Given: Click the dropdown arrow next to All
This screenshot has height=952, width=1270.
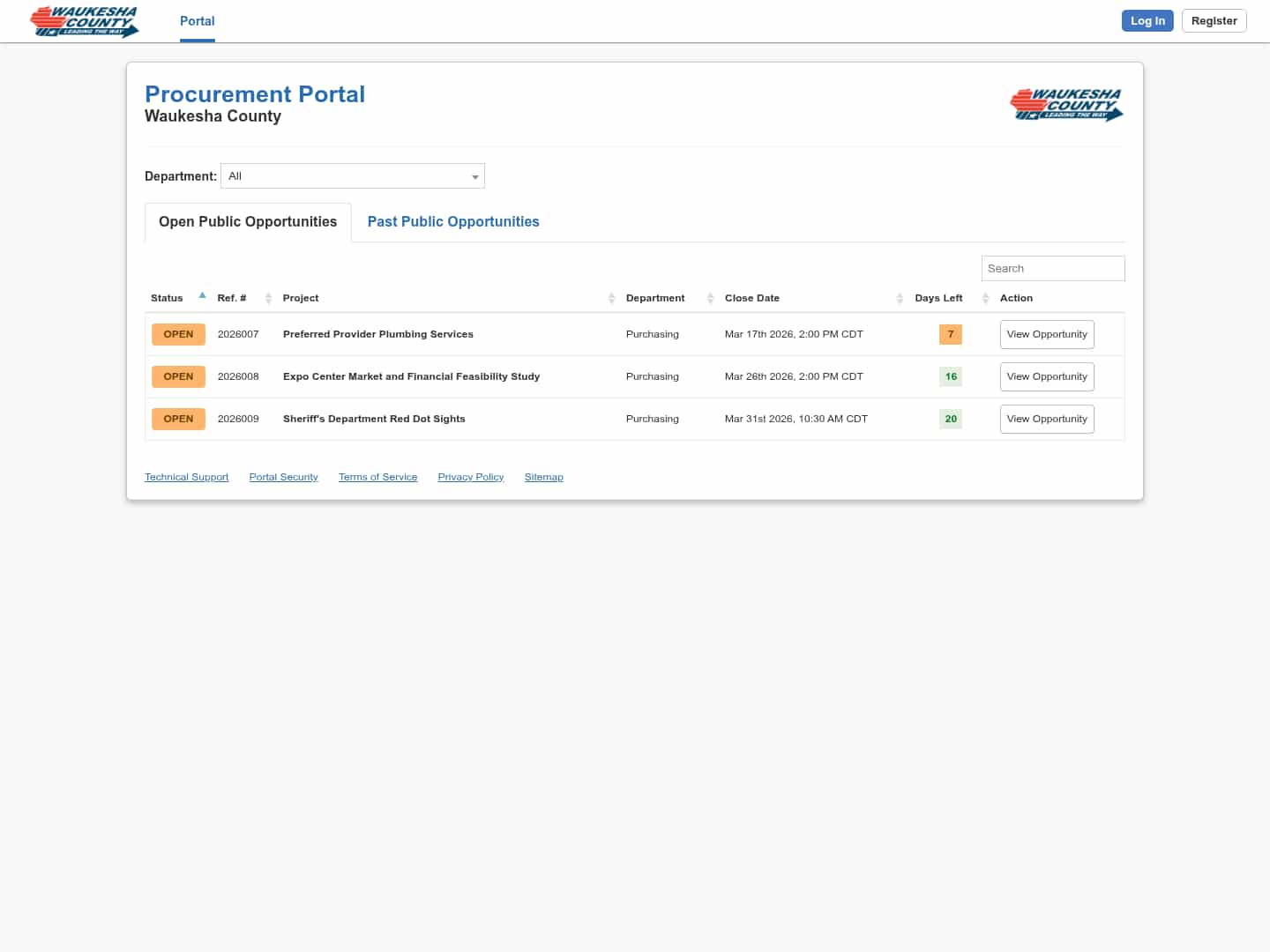Looking at the screenshot, I should coord(475,175).
